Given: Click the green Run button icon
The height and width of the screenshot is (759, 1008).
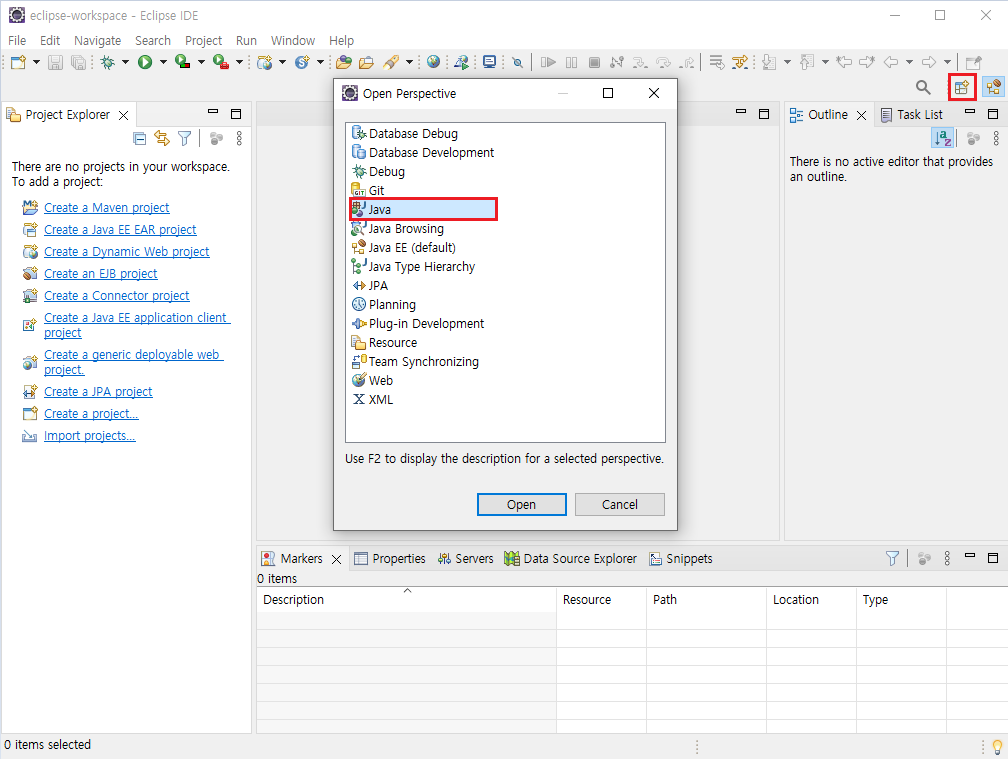Looking at the screenshot, I should pos(145,62).
